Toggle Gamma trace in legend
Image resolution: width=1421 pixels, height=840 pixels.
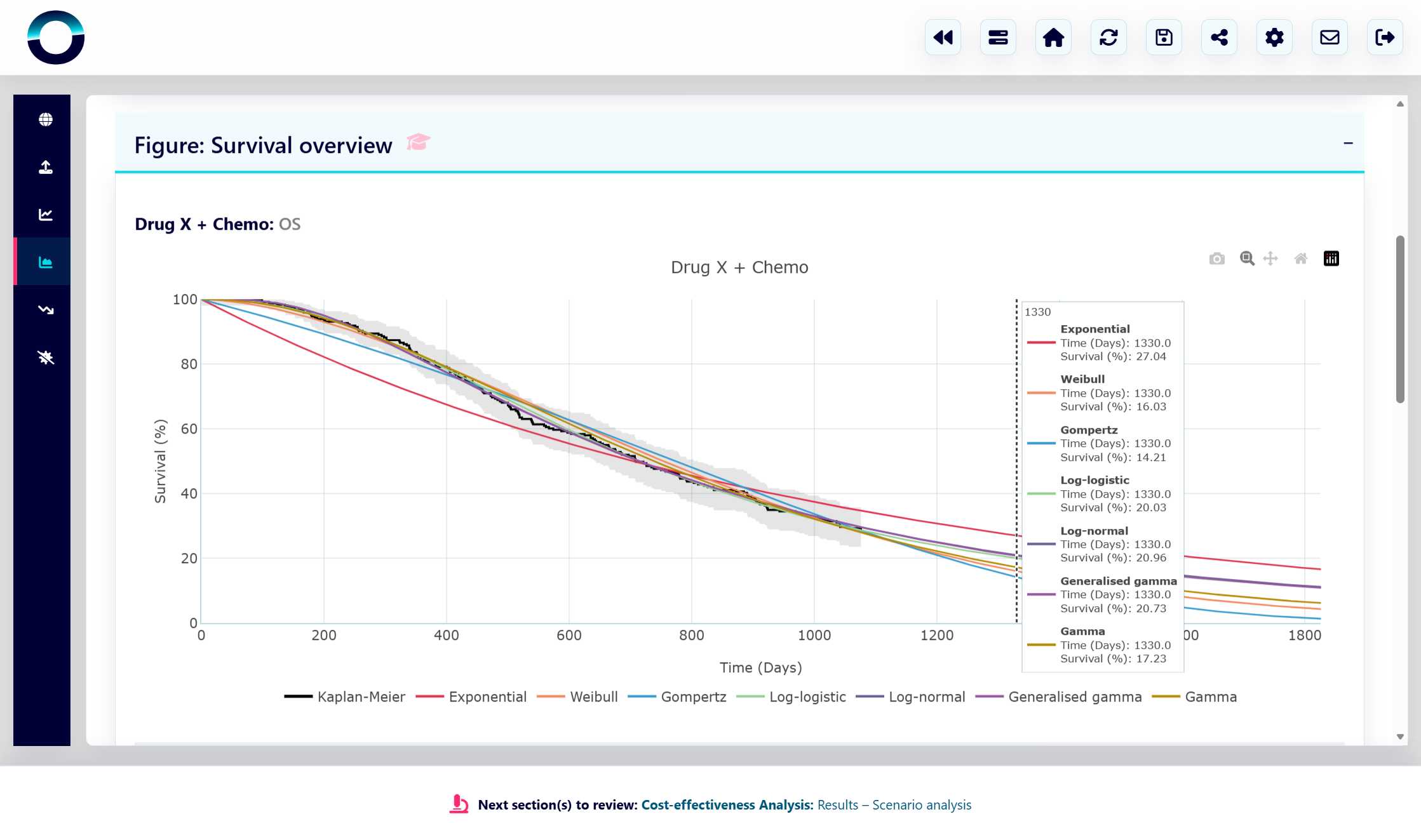tap(1194, 697)
